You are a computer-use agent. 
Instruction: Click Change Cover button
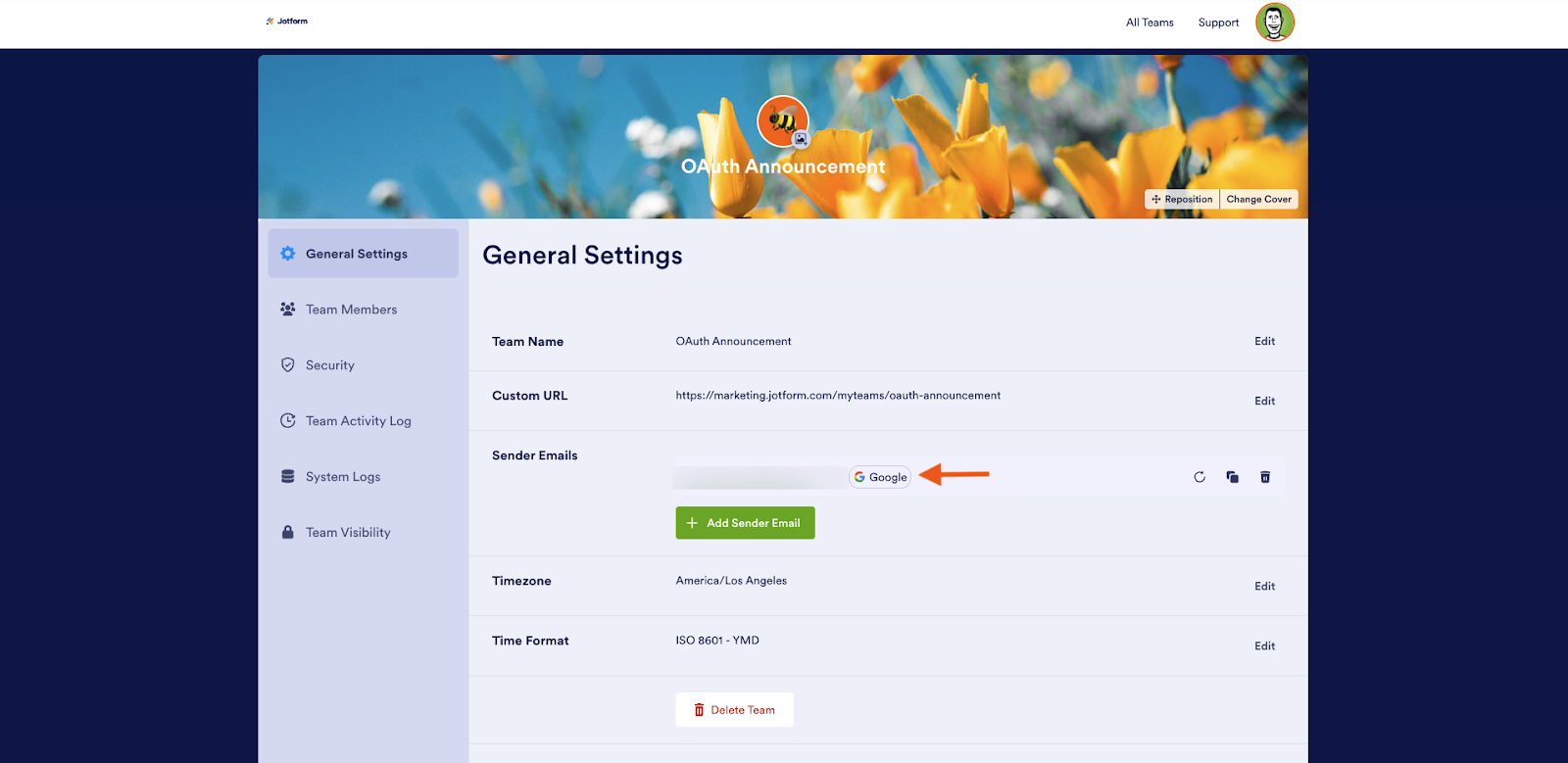pos(1258,199)
